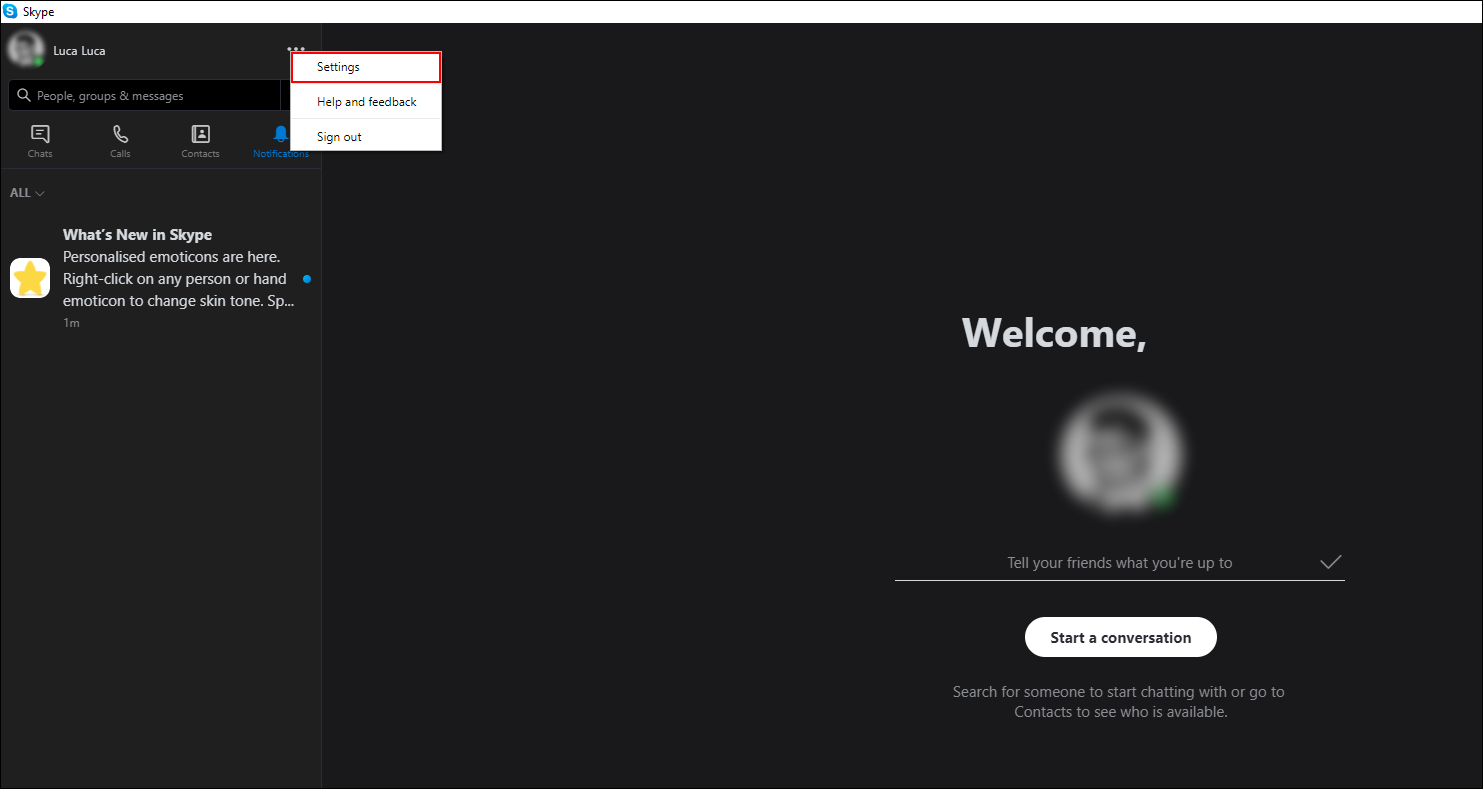The width and height of the screenshot is (1483, 789).
Task: Click the search magnifier icon
Action: tap(24, 96)
